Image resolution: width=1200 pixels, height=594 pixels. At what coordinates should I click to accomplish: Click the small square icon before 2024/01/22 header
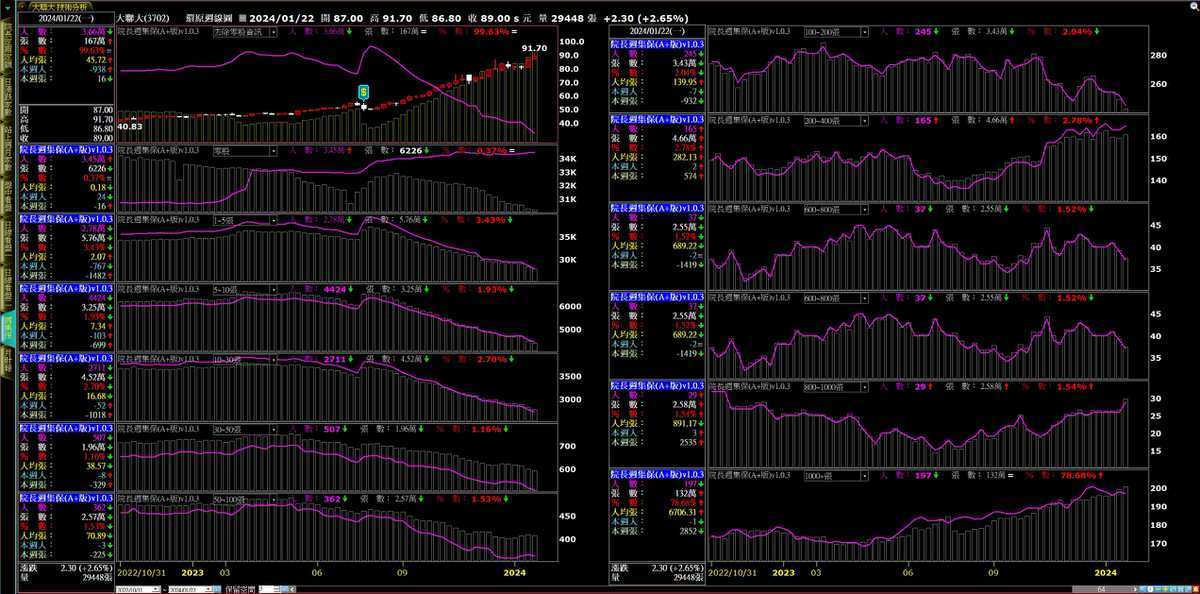point(241,18)
